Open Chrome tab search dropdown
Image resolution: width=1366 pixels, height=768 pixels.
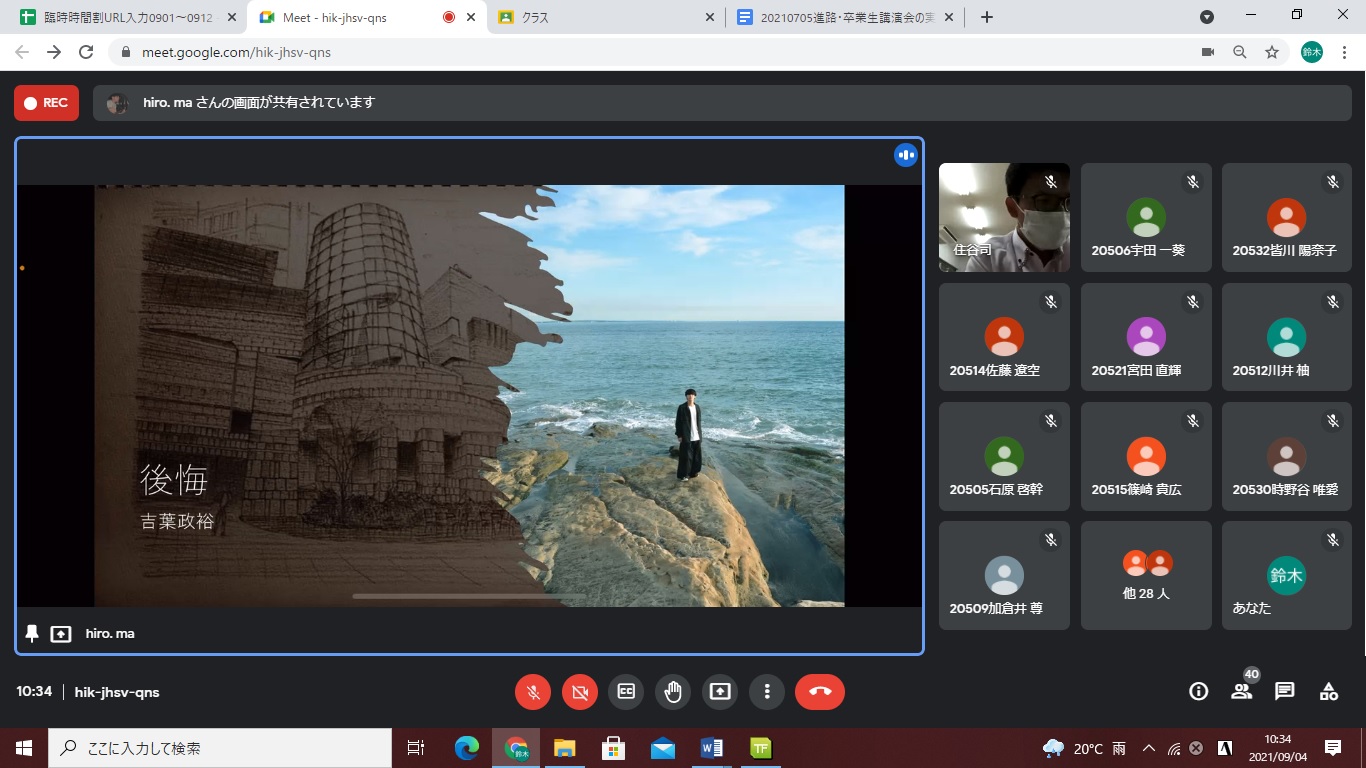click(1207, 17)
